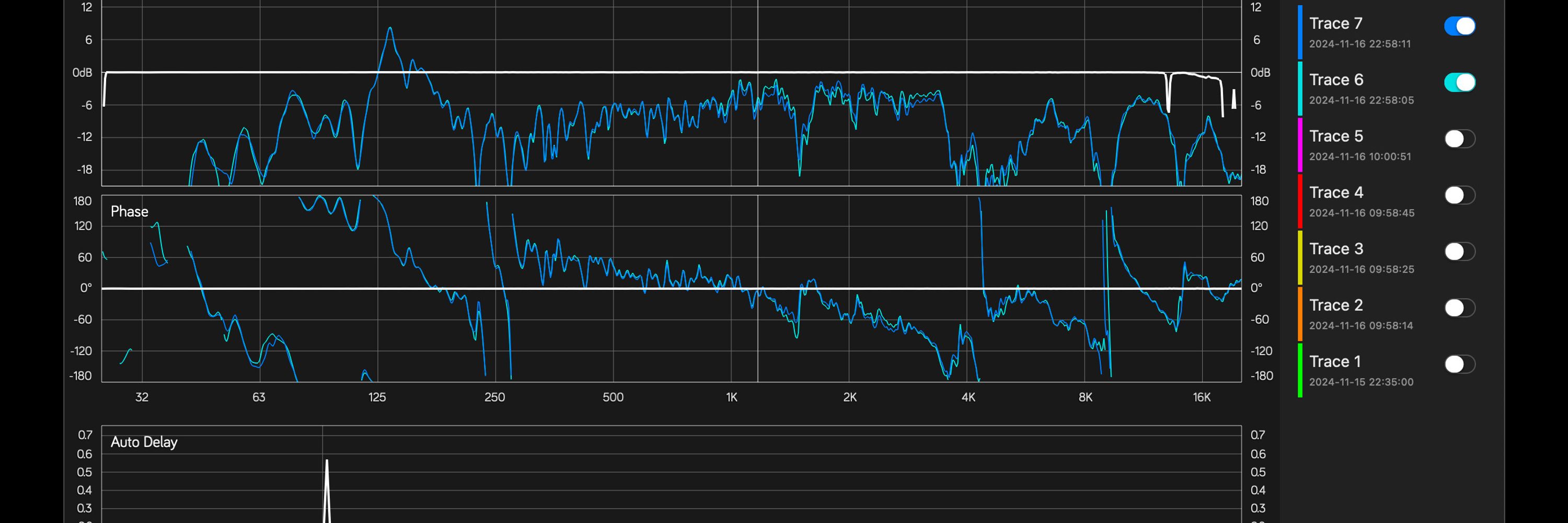Click the magenta Trace 5 color bar
This screenshot has height=523, width=1568.
pos(1300,144)
